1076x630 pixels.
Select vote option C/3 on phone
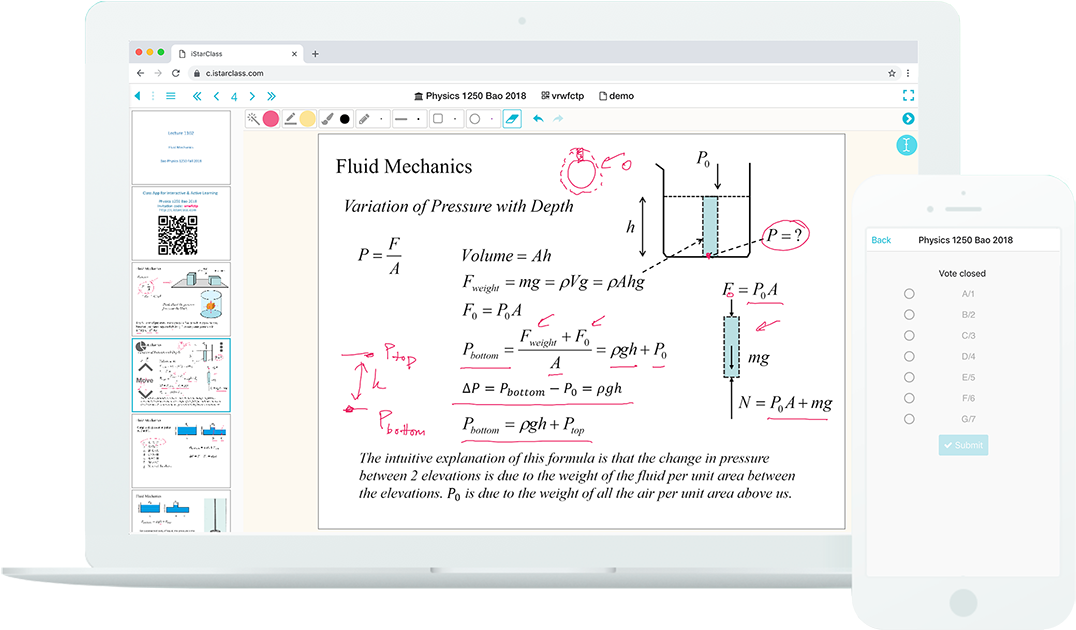tap(909, 336)
